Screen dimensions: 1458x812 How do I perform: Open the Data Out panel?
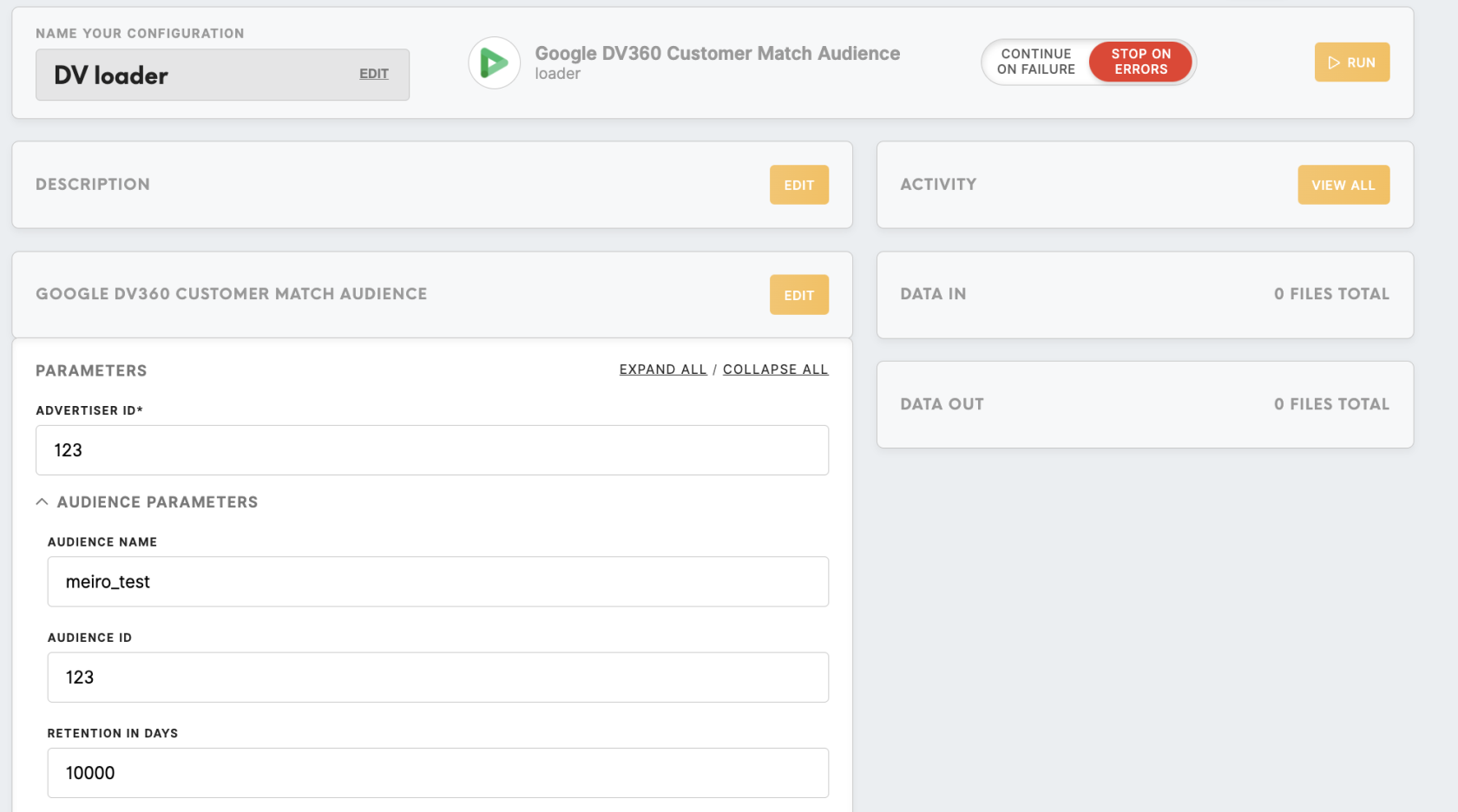(1145, 404)
